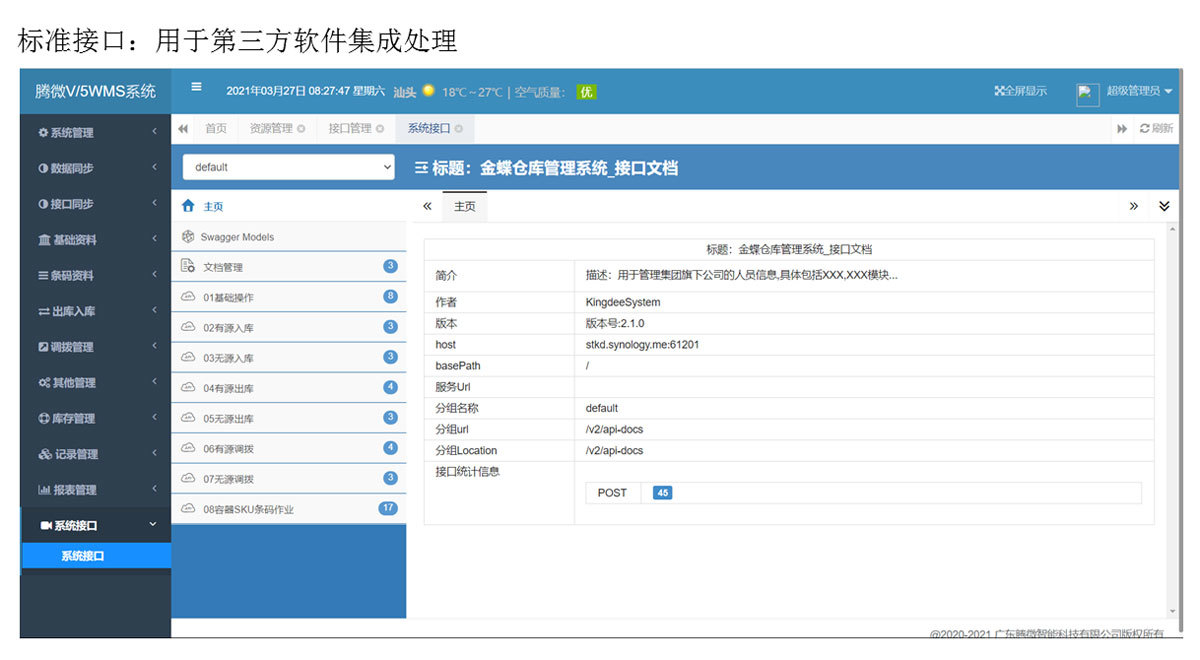Viewport: 1200px width, 660px height.
Task: Collapse the doc panel with « icon
Action: [x=427, y=206]
